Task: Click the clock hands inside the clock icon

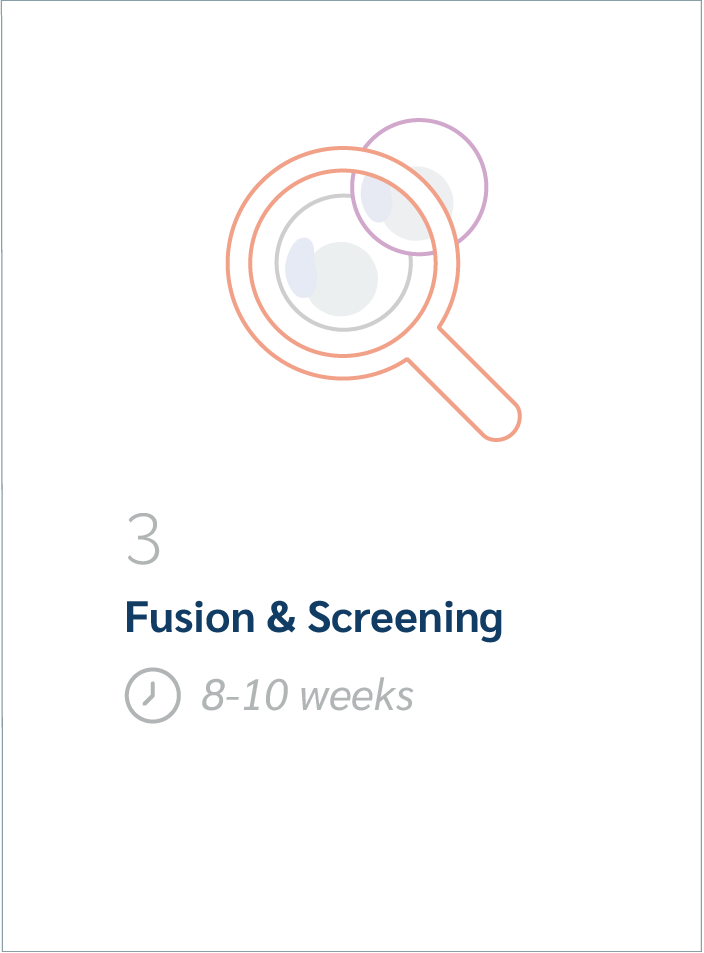Action: click(x=150, y=695)
